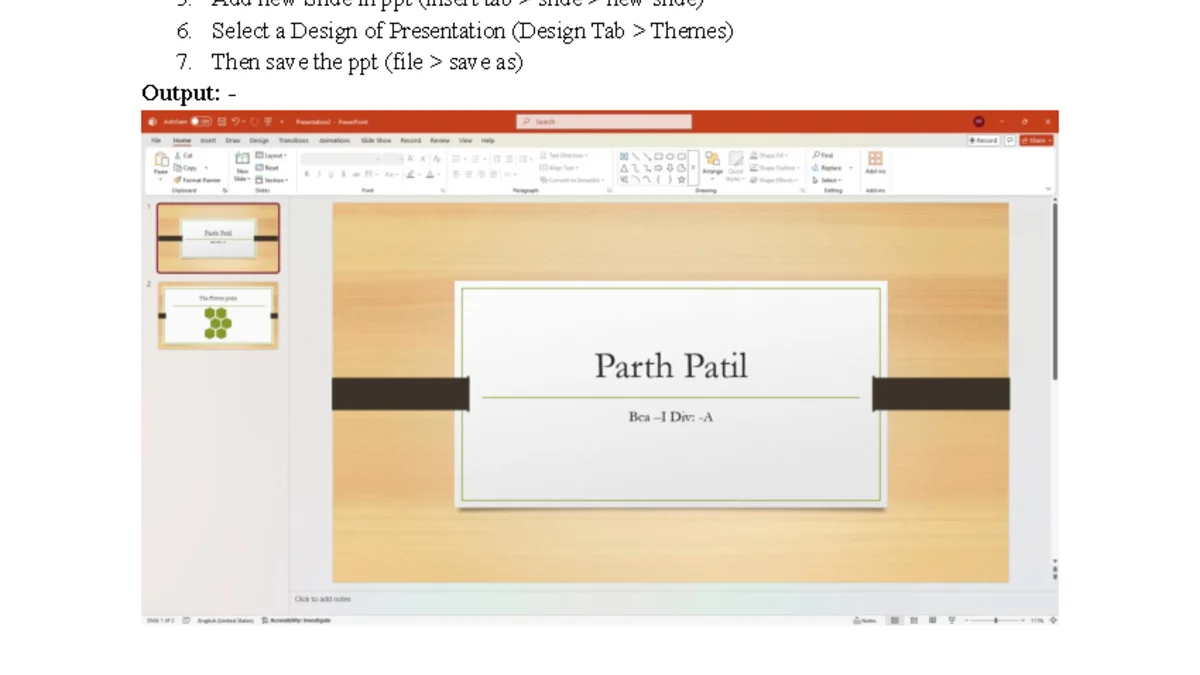Switch to the Insert tab
The width and height of the screenshot is (1200, 675).
(x=208, y=141)
